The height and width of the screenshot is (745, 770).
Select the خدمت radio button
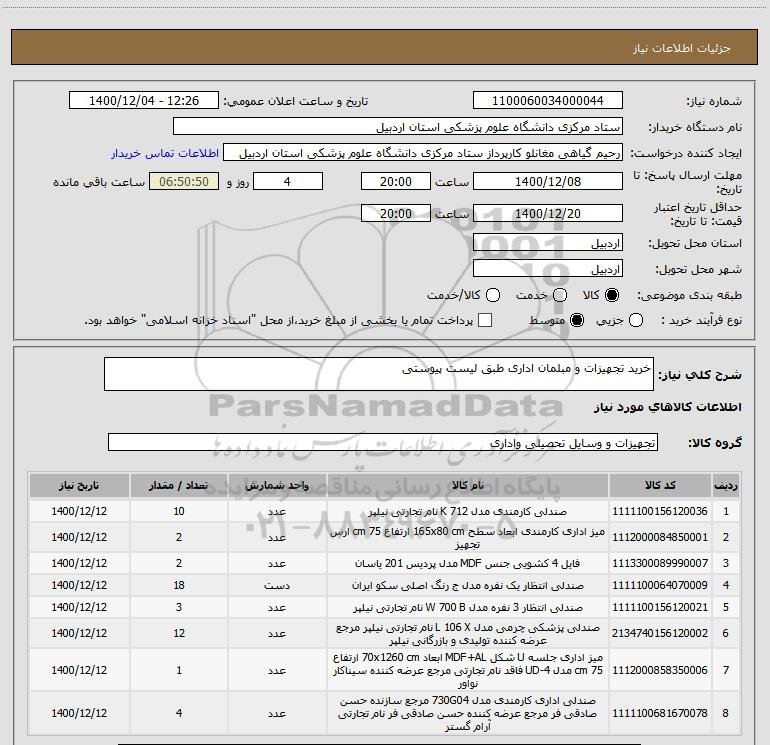tap(560, 295)
